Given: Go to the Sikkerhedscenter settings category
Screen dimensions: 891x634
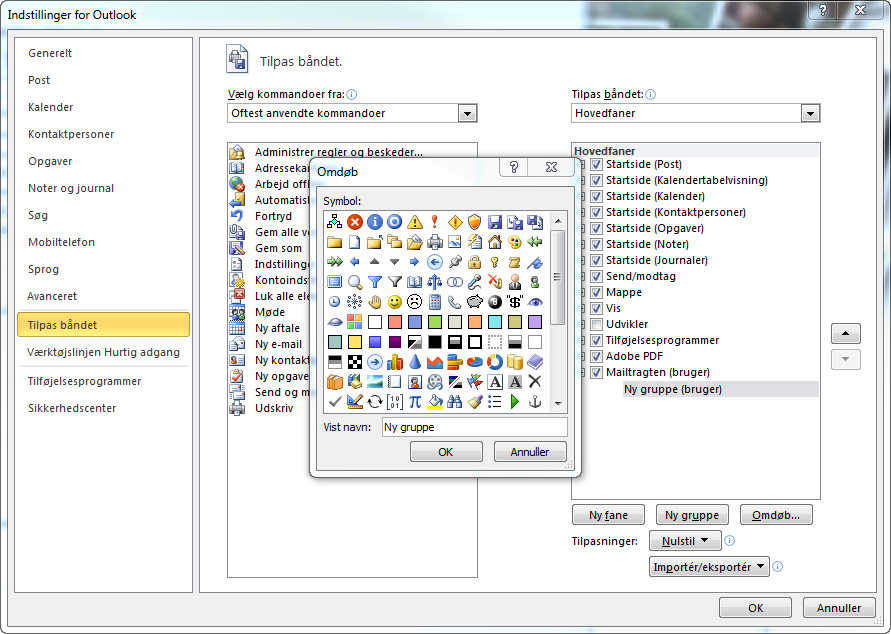Looking at the screenshot, I should tap(72, 408).
